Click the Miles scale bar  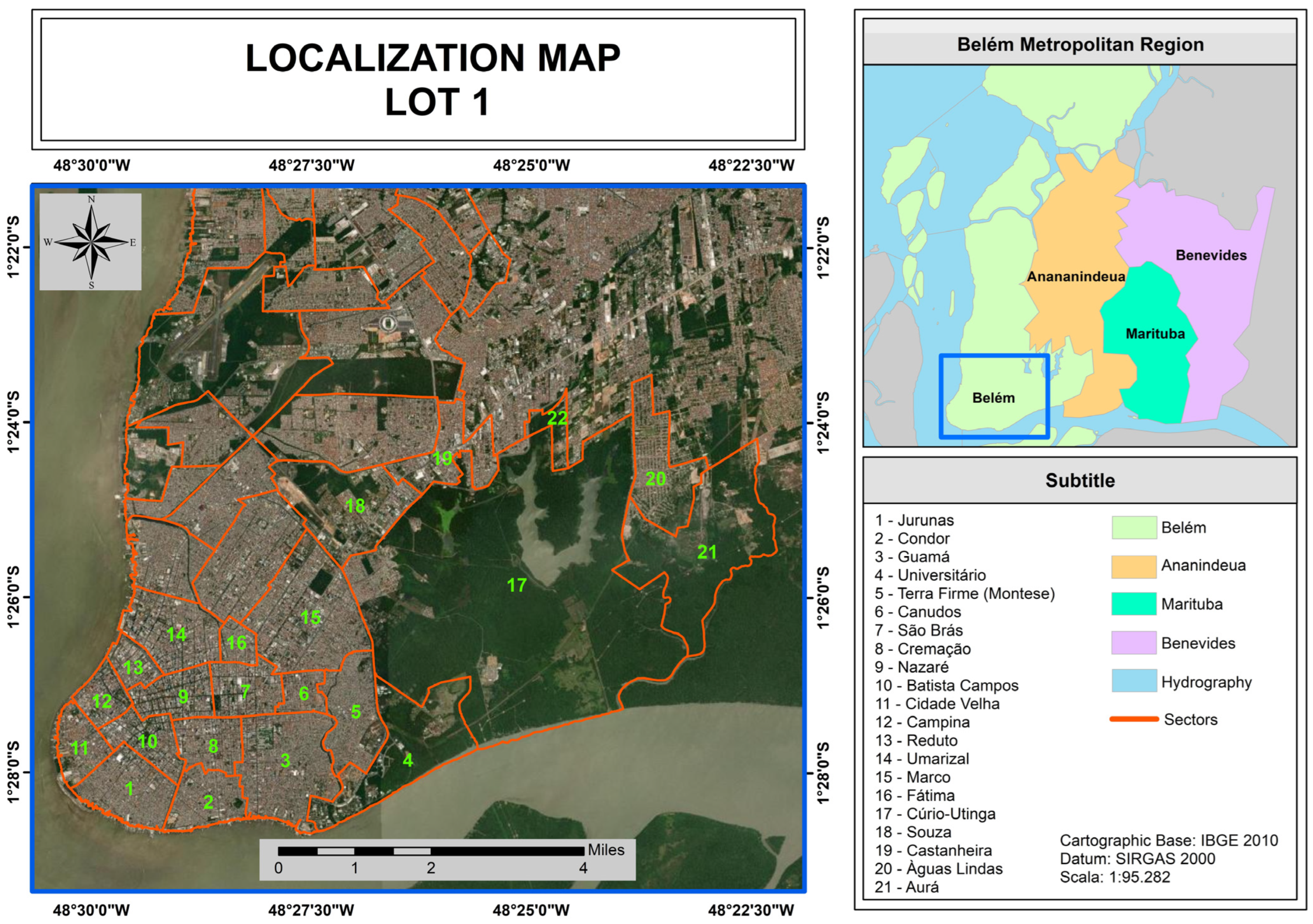tap(431, 851)
